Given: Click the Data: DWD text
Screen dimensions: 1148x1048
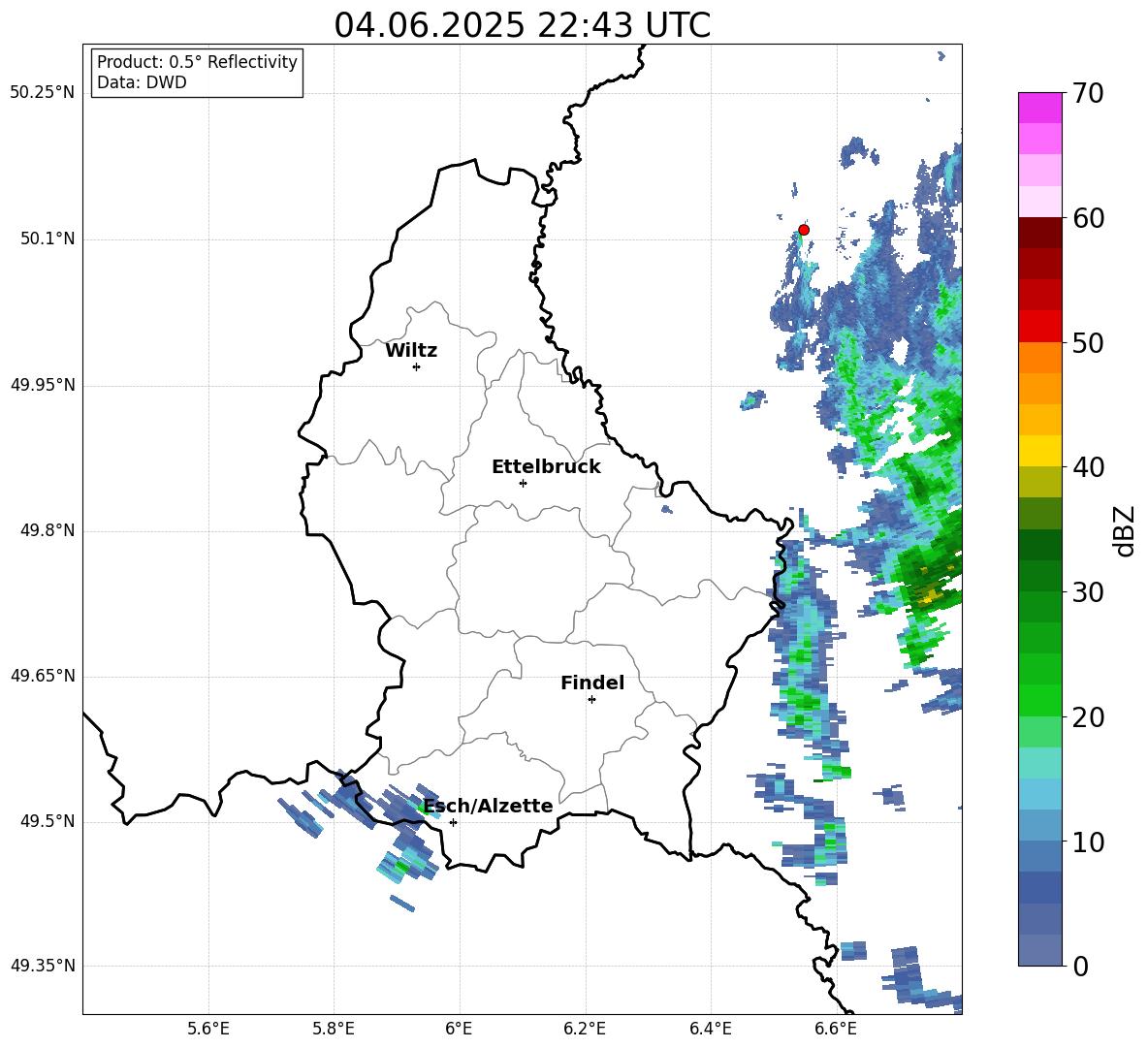Looking at the screenshot, I should tap(142, 82).
